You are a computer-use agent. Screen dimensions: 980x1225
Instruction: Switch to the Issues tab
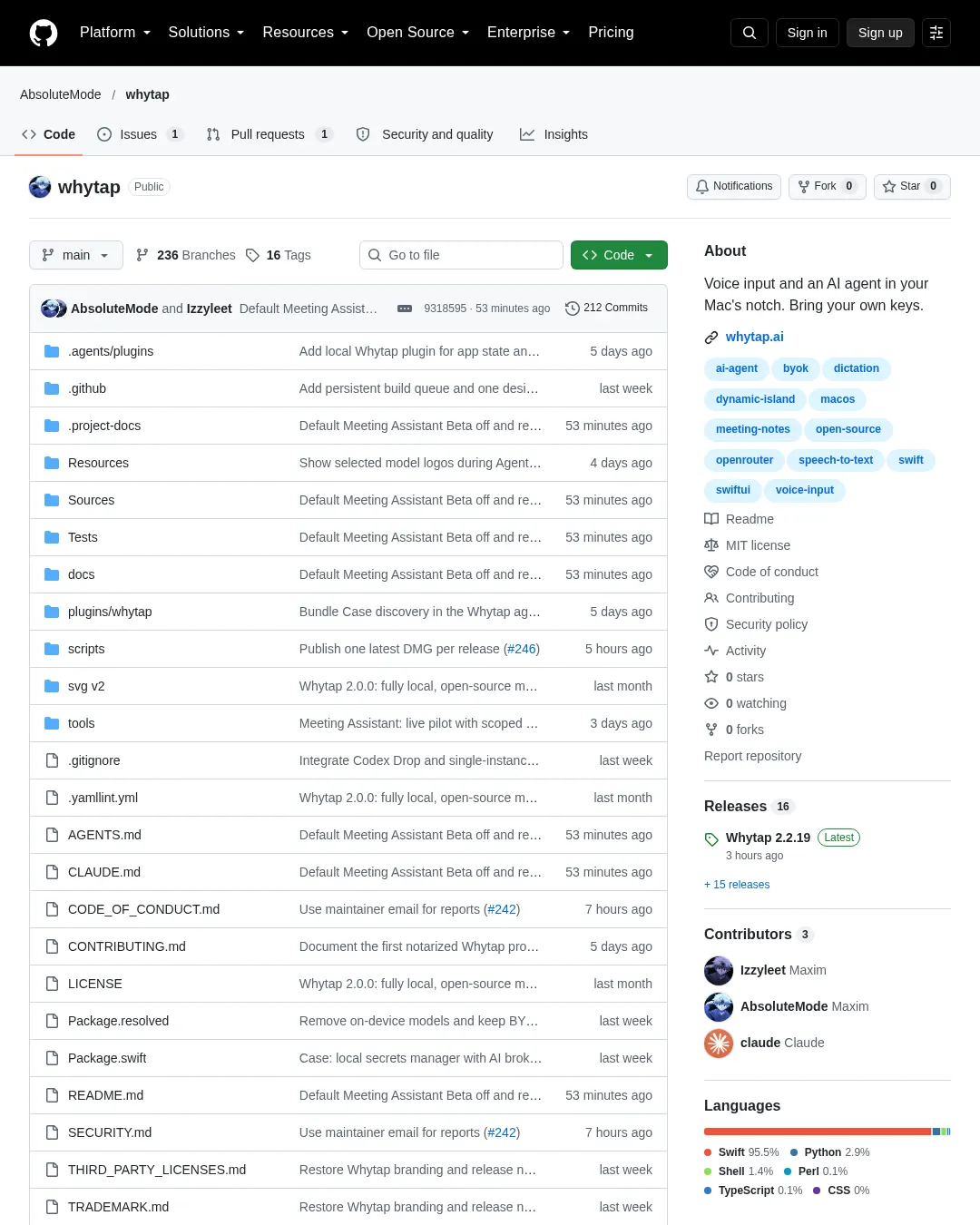click(140, 134)
